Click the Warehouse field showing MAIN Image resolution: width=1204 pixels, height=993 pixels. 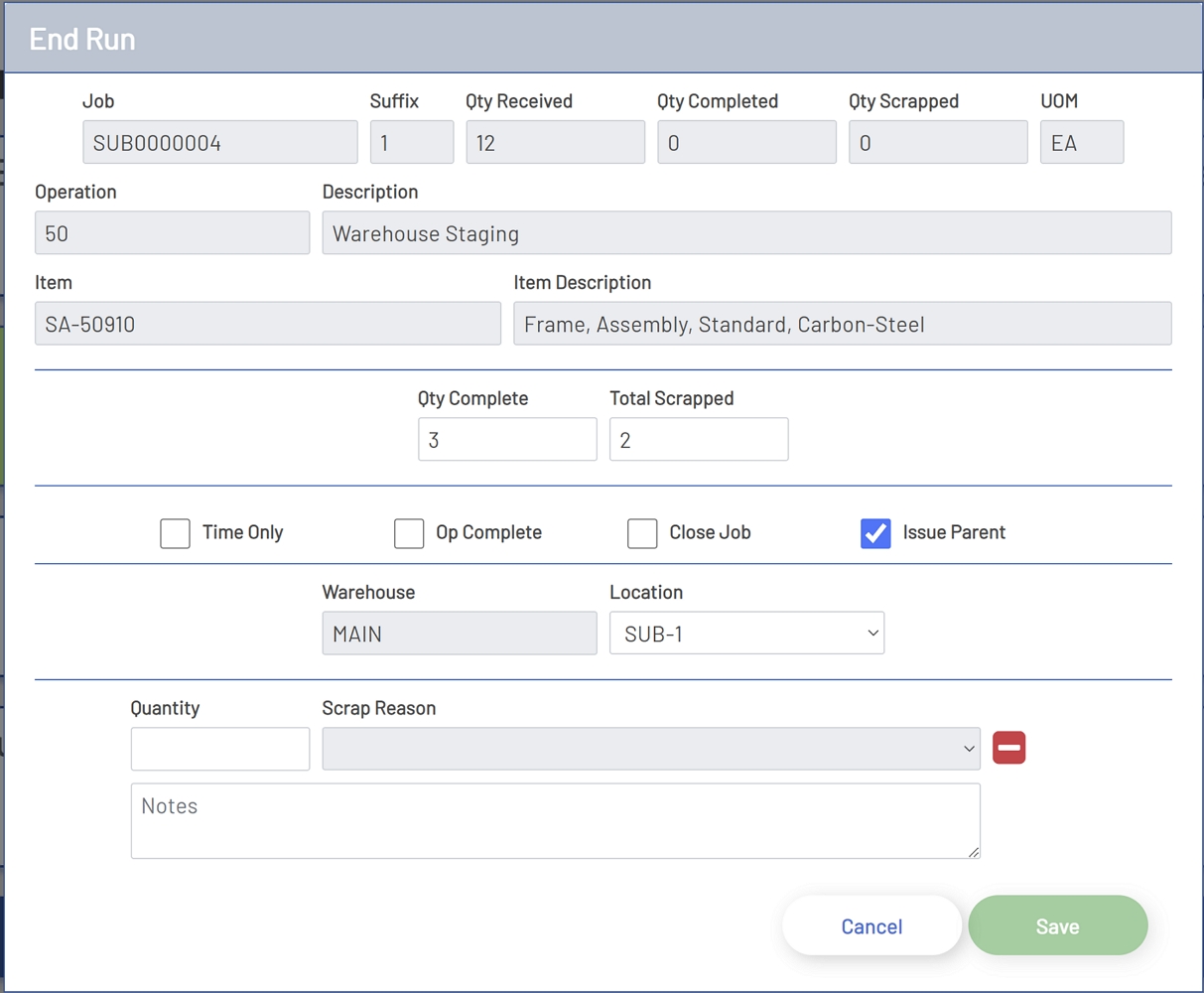[x=460, y=634]
